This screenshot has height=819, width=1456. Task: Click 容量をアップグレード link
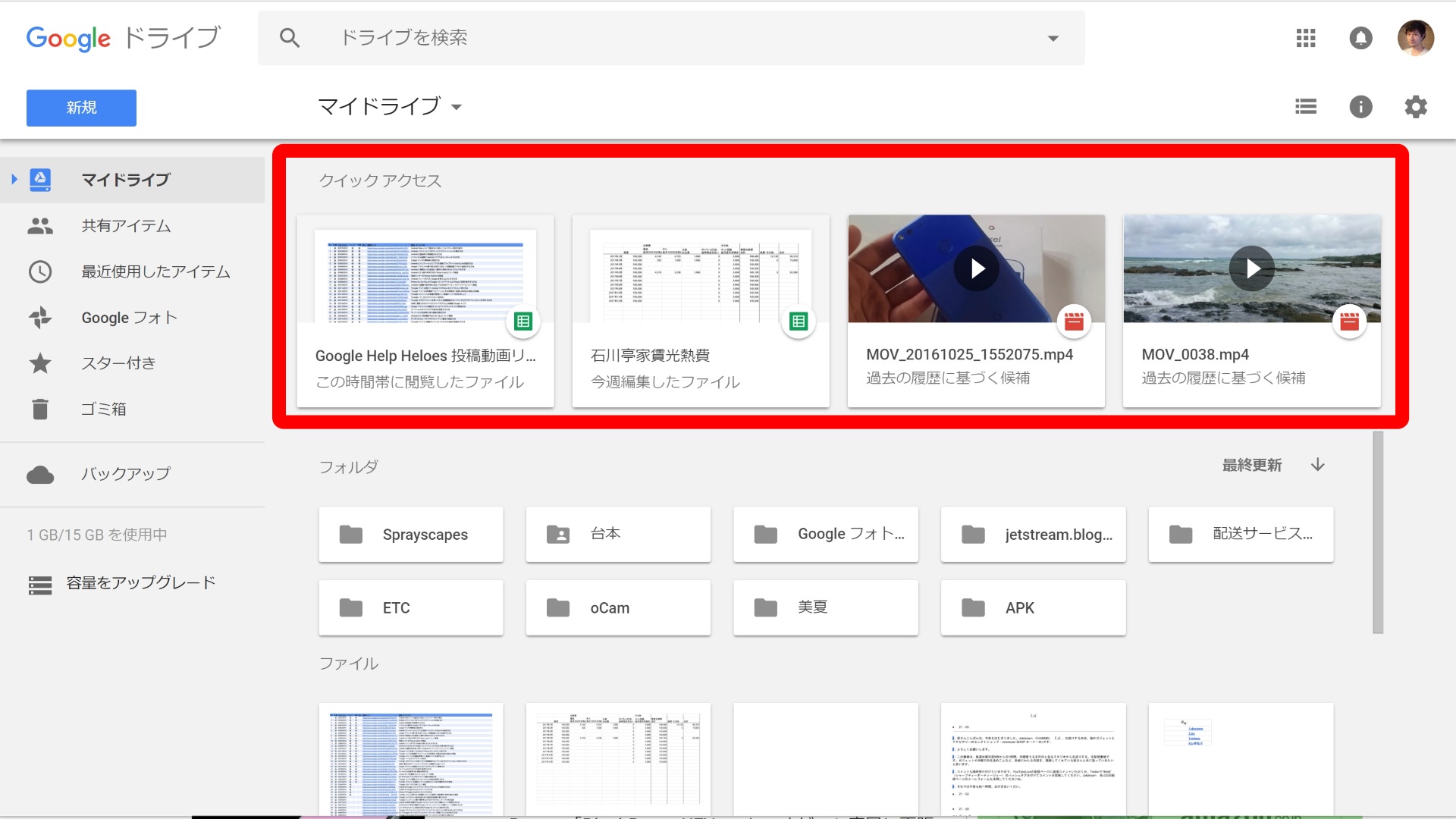coord(140,583)
